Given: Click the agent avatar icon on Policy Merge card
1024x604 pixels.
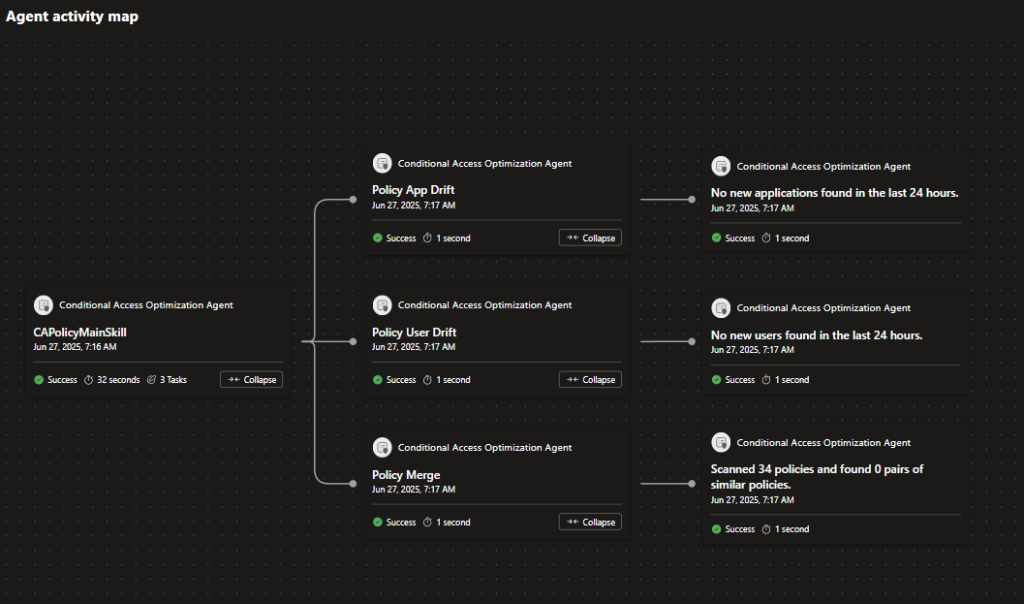Looking at the screenshot, I should click(x=382, y=447).
